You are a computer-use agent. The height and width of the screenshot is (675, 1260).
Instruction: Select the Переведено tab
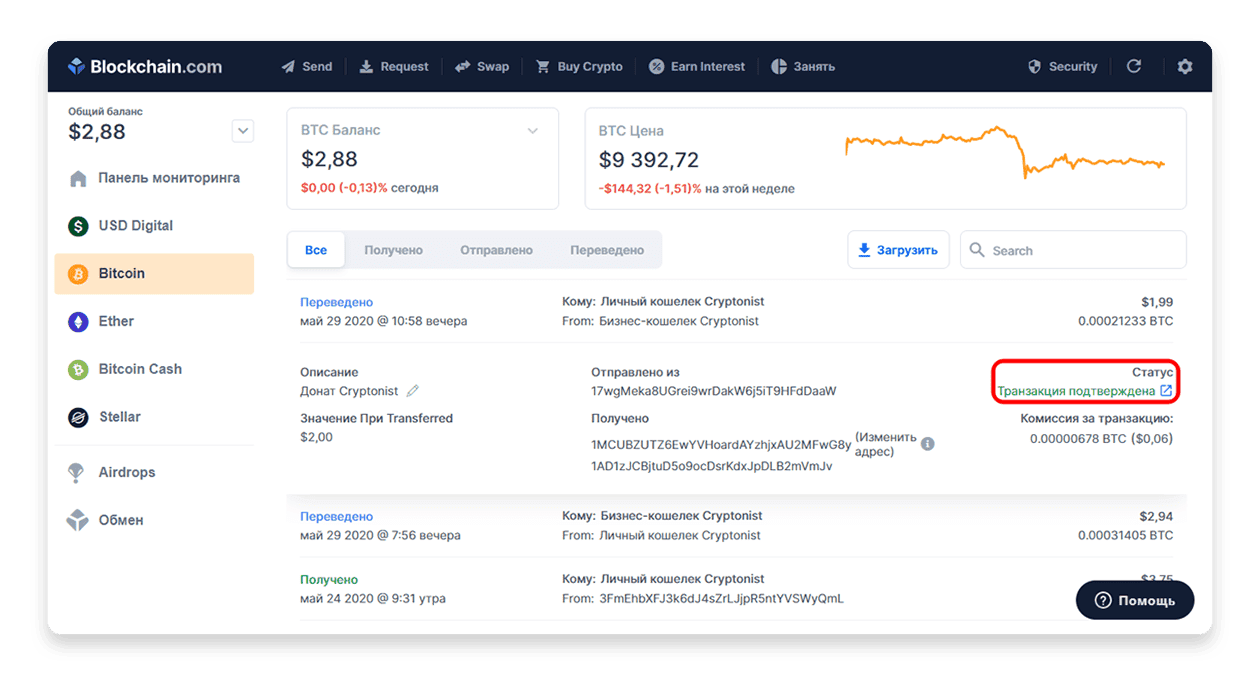[x=607, y=250]
